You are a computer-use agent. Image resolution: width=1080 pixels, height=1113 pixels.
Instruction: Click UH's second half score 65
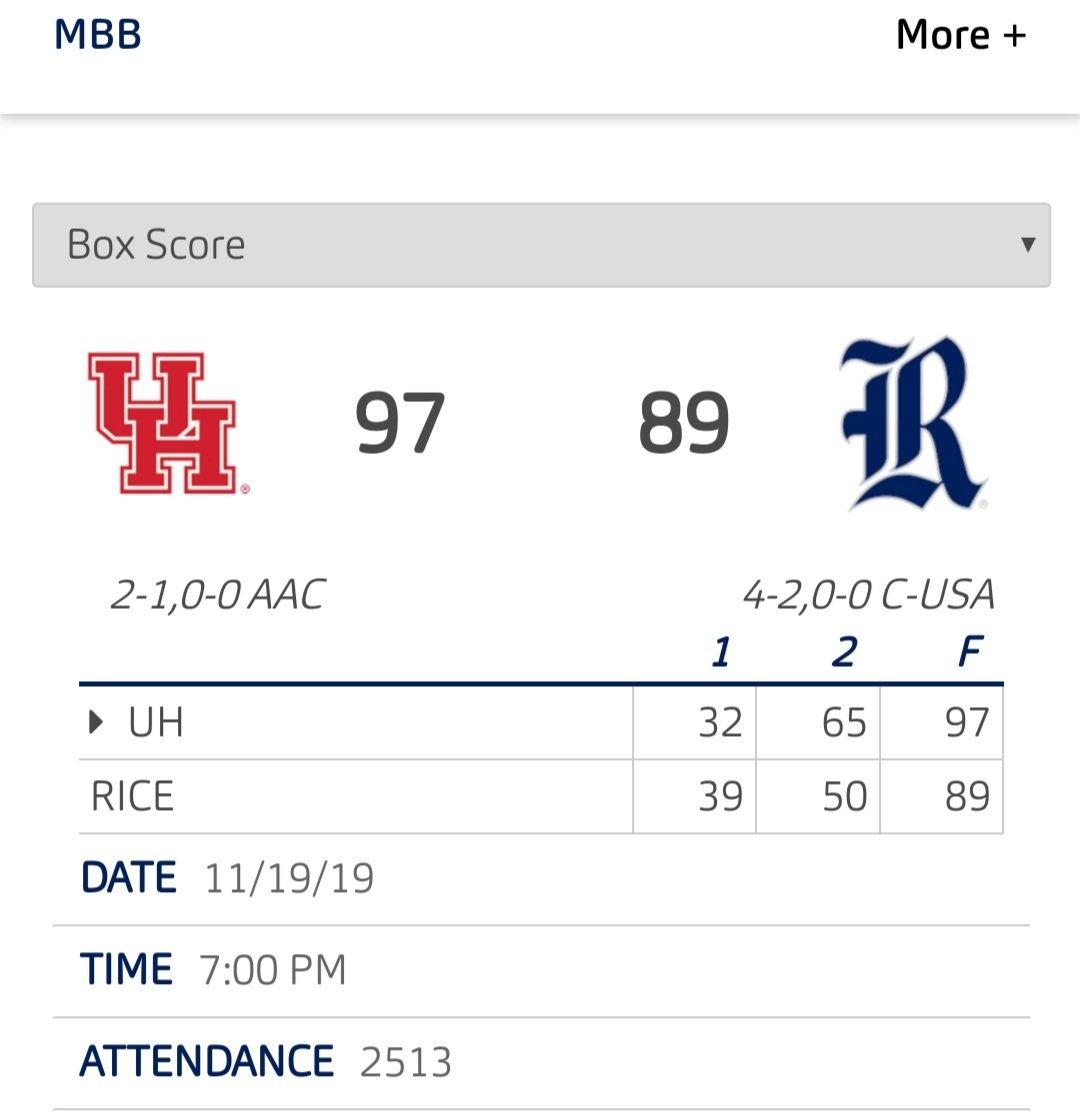[x=844, y=723]
